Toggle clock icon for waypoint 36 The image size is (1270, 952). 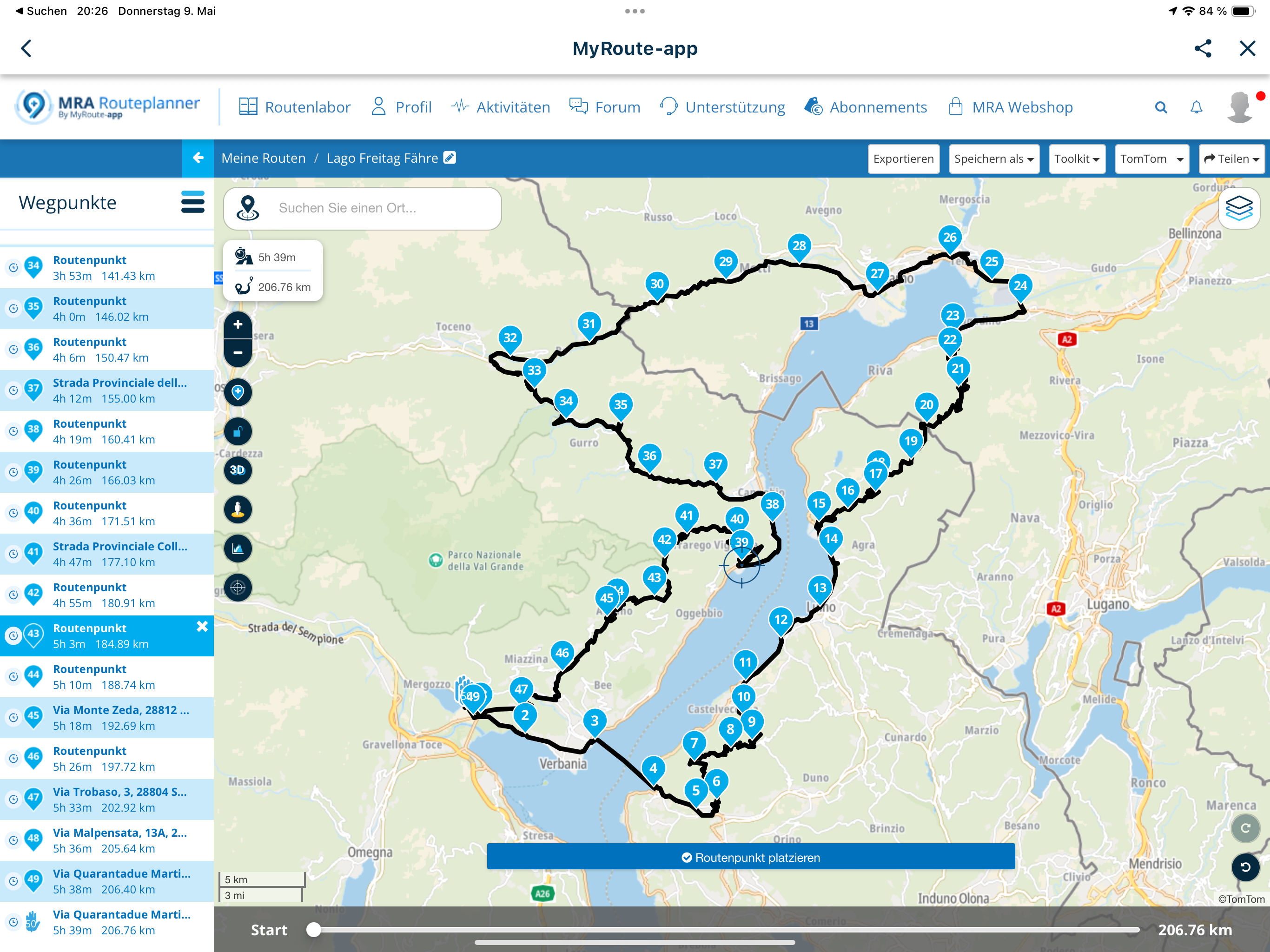coord(13,349)
